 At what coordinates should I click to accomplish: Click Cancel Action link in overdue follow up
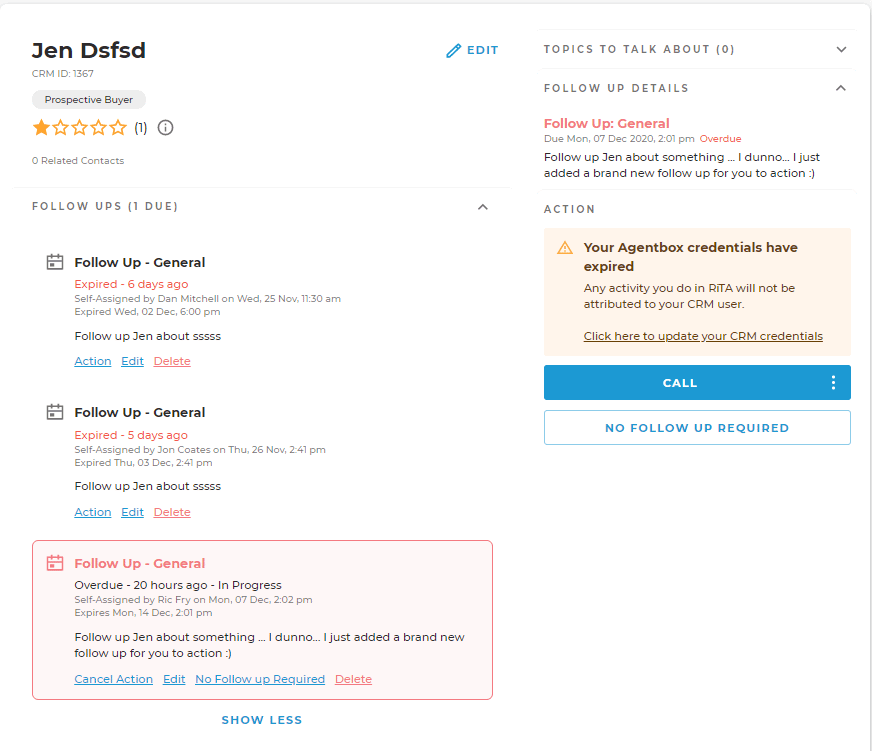click(x=113, y=679)
